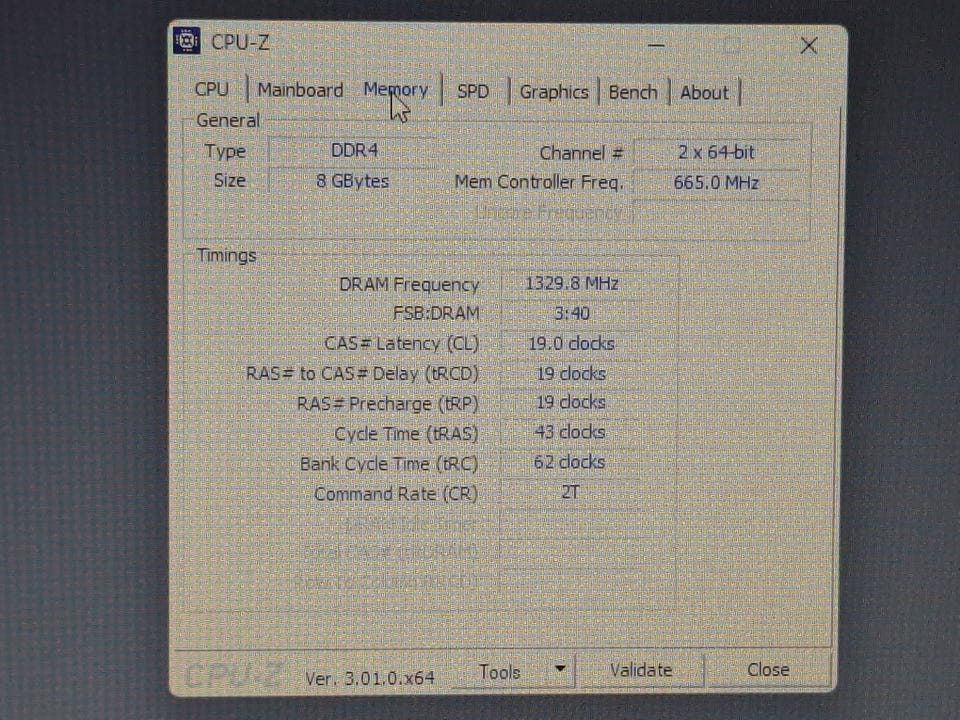The height and width of the screenshot is (720, 960).
Task: Click the DDR4 memory type field
Action: 353,151
